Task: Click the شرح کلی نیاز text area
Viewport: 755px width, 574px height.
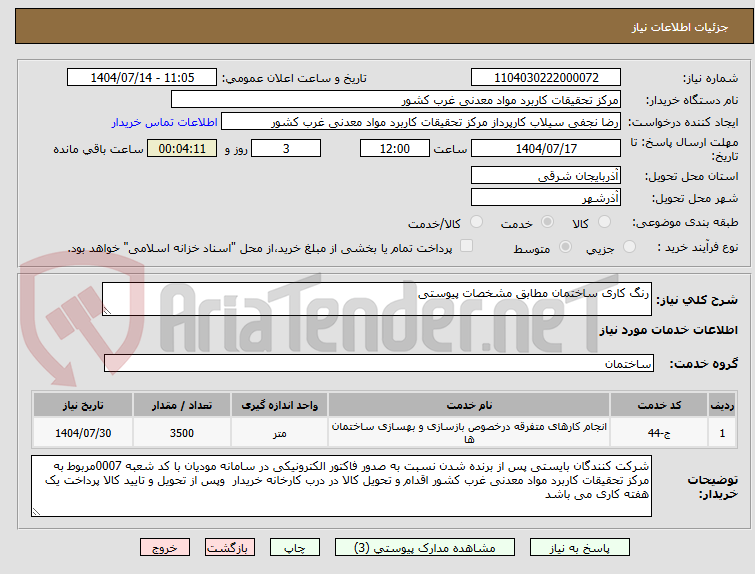Action: 377,299
